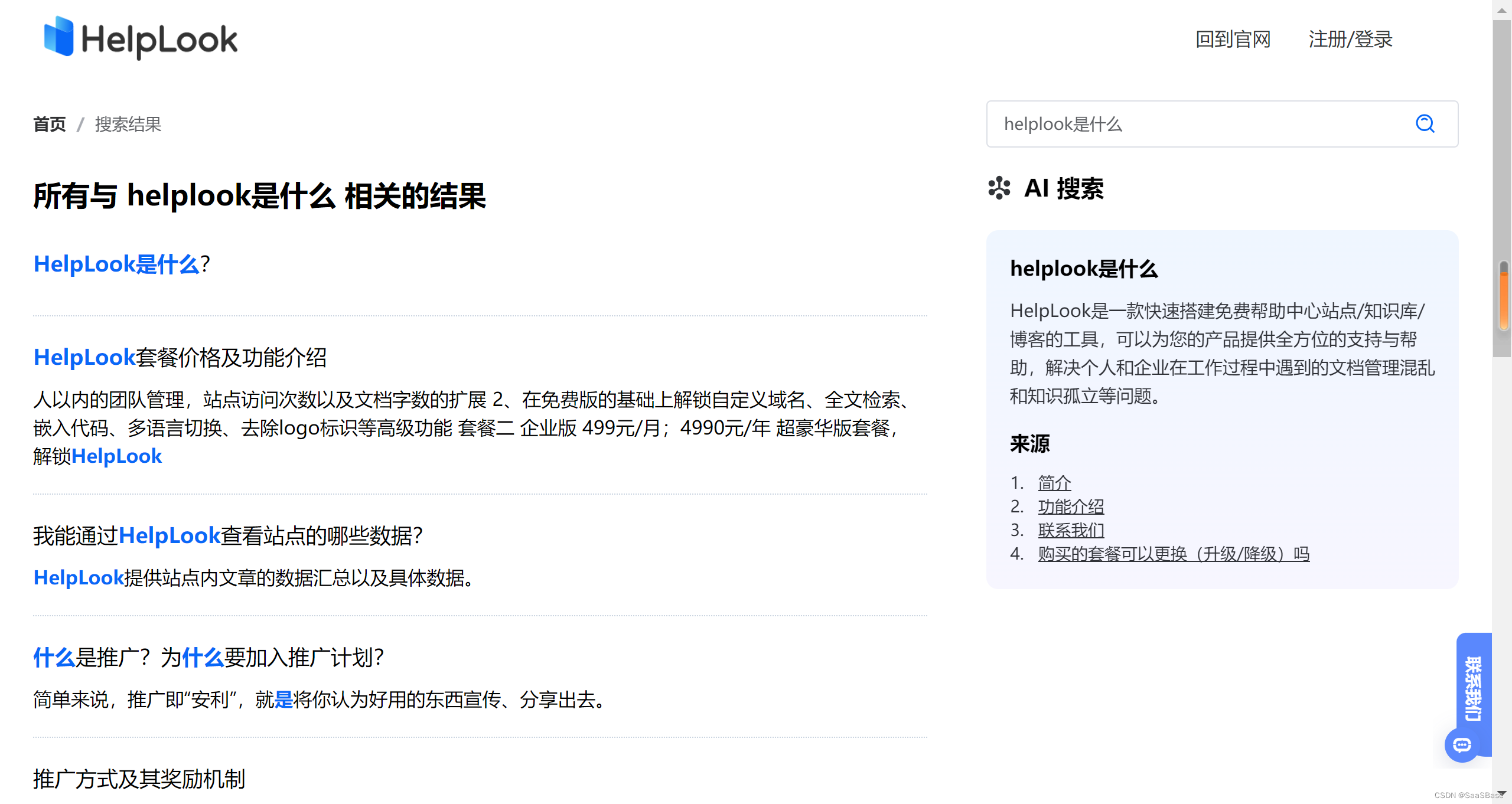Go to 回到官网 in the header
Image resolution: width=1512 pixels, height=804 pixels.
pyautogui.click(x=1233, y=40)
